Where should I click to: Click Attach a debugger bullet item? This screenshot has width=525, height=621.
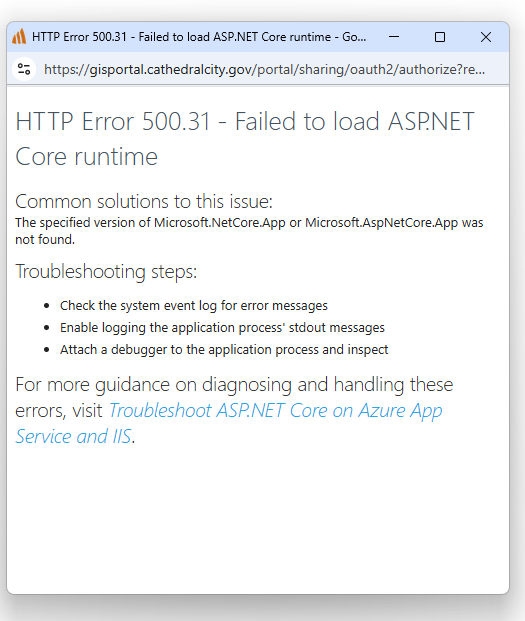tap(224, 350)
